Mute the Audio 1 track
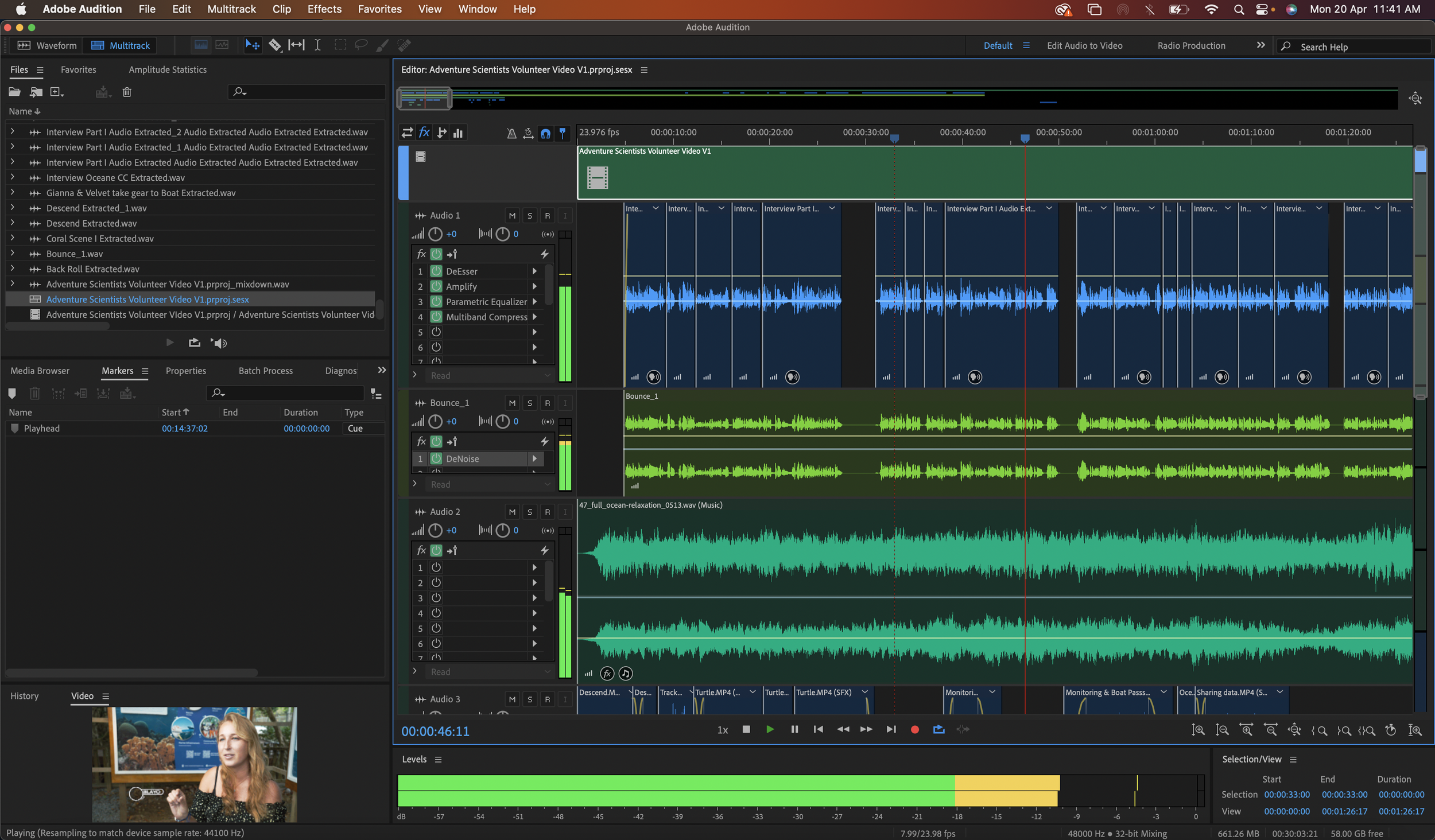Viewport: 1435px width, 840px height. point(512,216)
